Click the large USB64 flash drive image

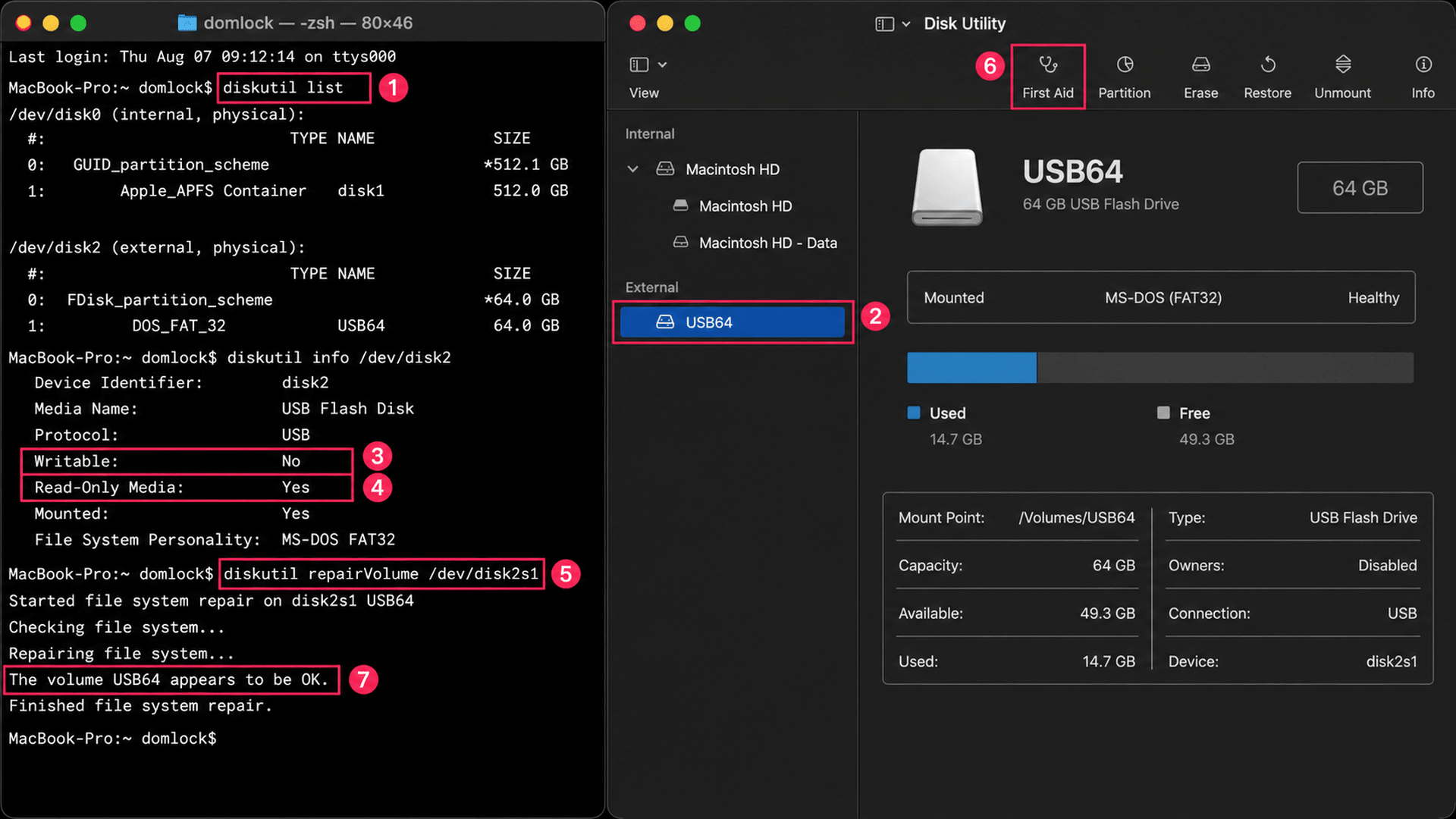coord(946,187)
